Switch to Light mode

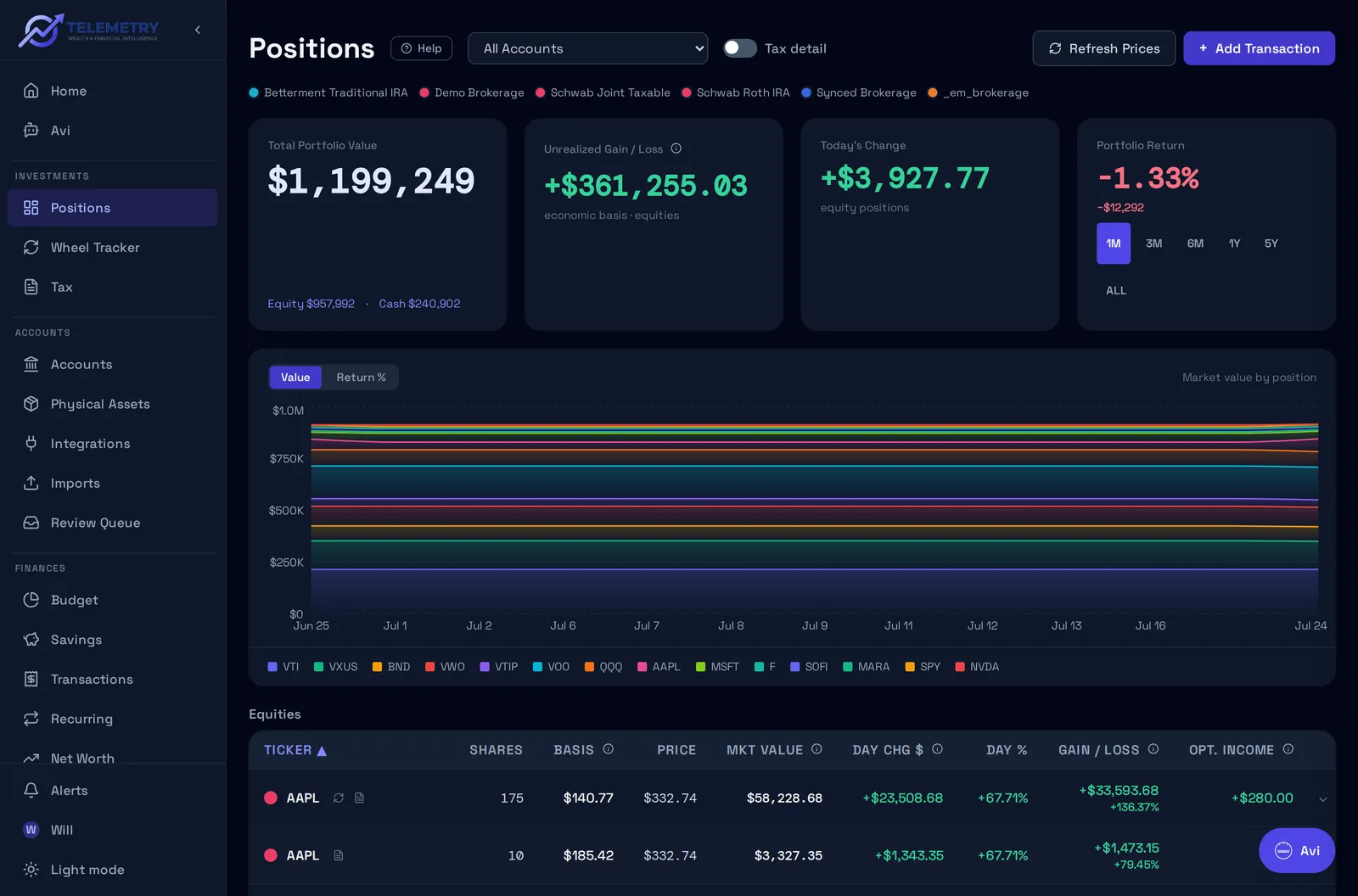[112, 870]
